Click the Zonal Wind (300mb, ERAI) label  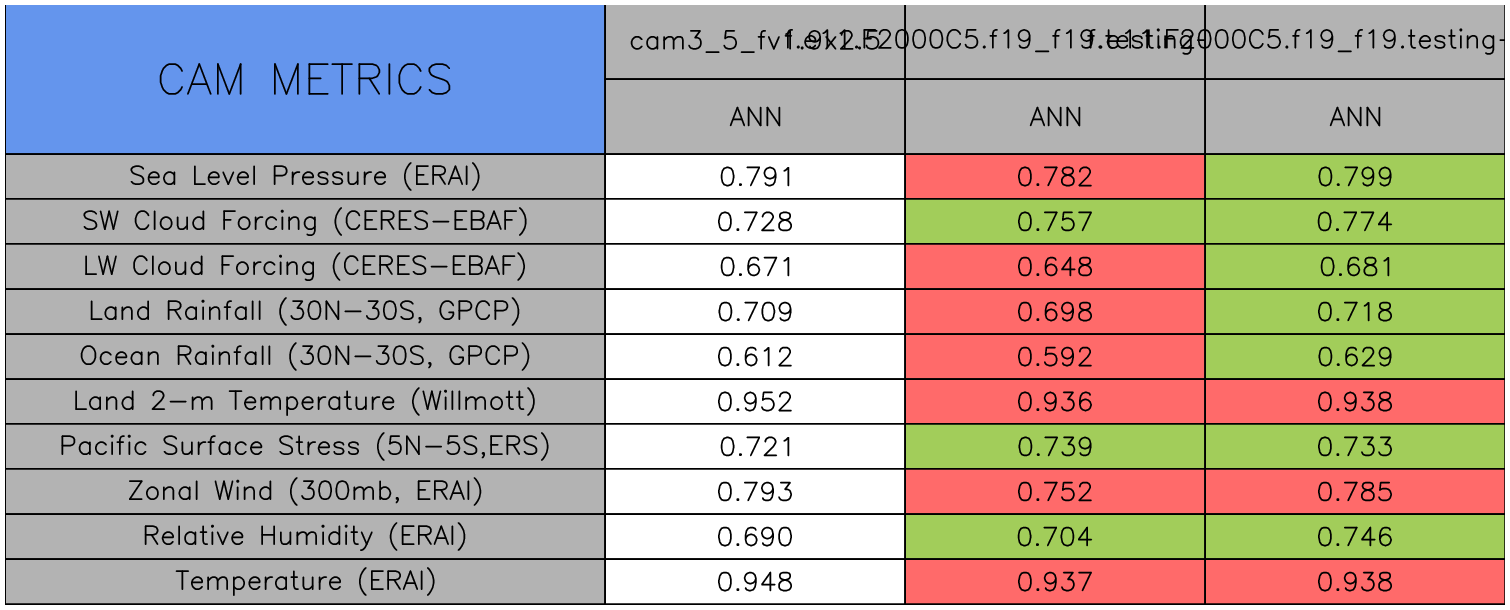pyautogui.click(x=305, y=492)
